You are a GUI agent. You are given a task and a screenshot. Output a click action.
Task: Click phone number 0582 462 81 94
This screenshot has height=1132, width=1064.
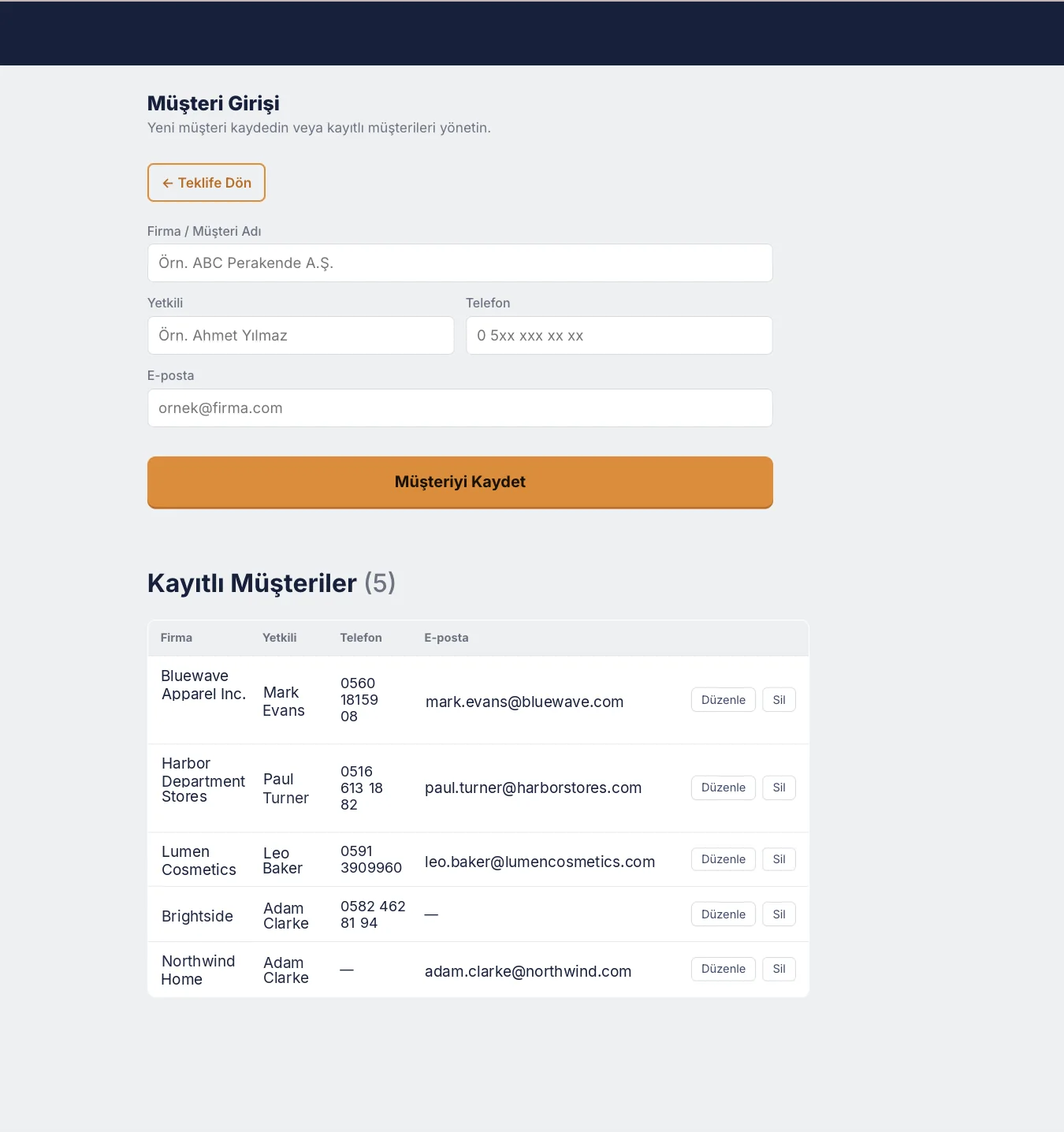tap(373, 914)
